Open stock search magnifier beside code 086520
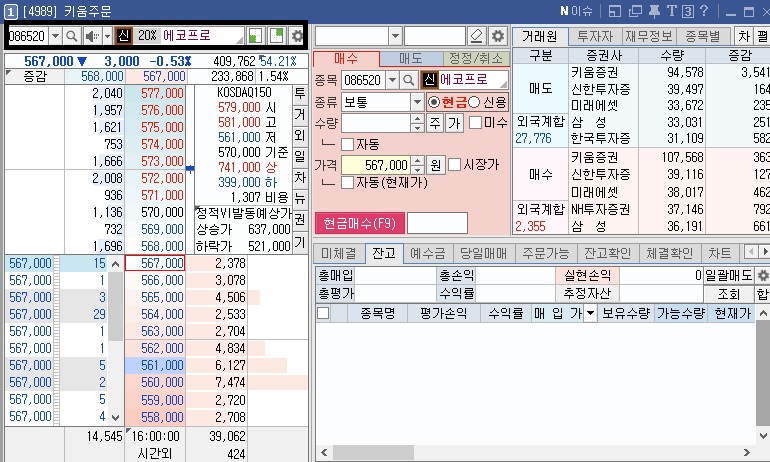Screen dimensions: 770x462 [x=72, y=36]
